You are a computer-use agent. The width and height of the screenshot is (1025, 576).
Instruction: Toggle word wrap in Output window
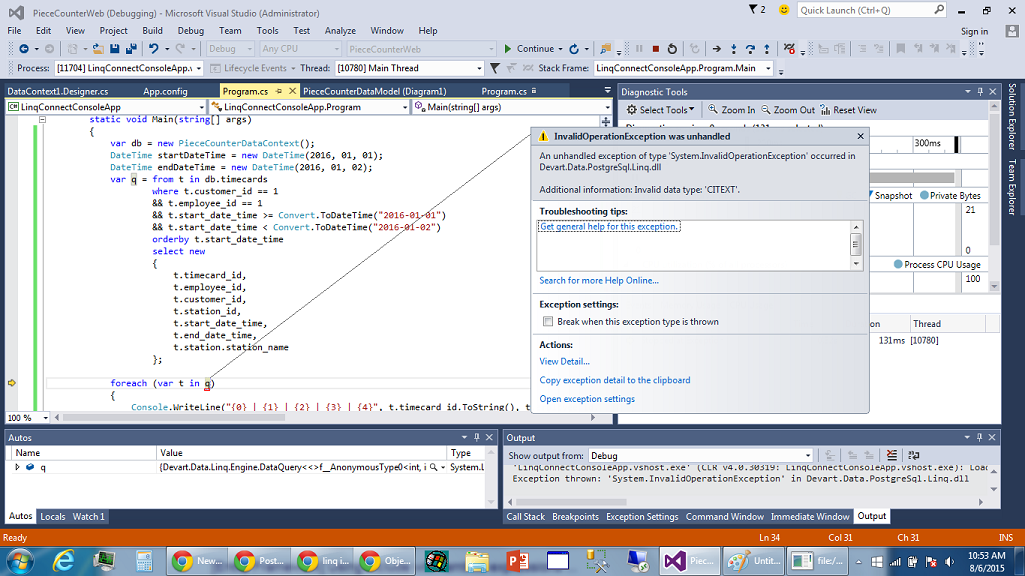tap(913, 455)
